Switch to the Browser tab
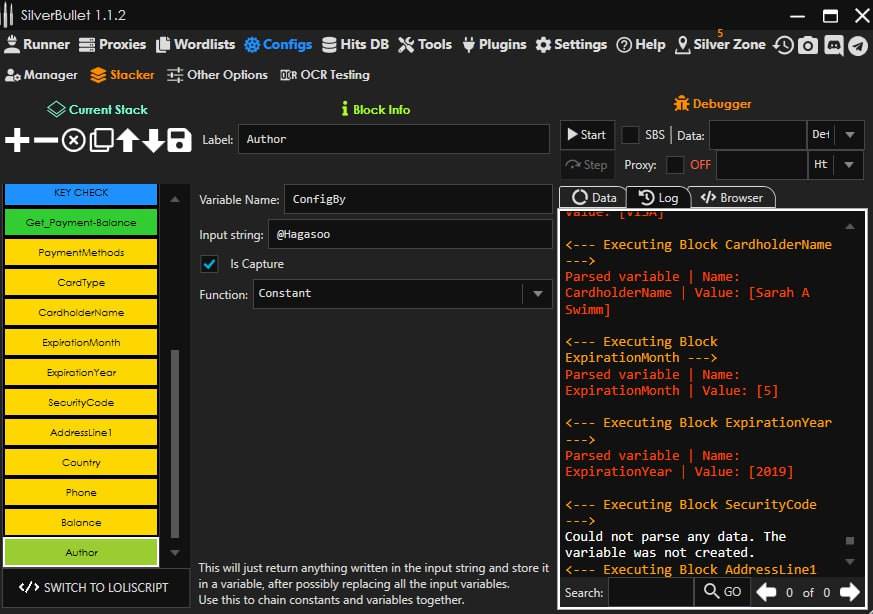This screenshot has width=873, height=614. [x=732, y=198]
